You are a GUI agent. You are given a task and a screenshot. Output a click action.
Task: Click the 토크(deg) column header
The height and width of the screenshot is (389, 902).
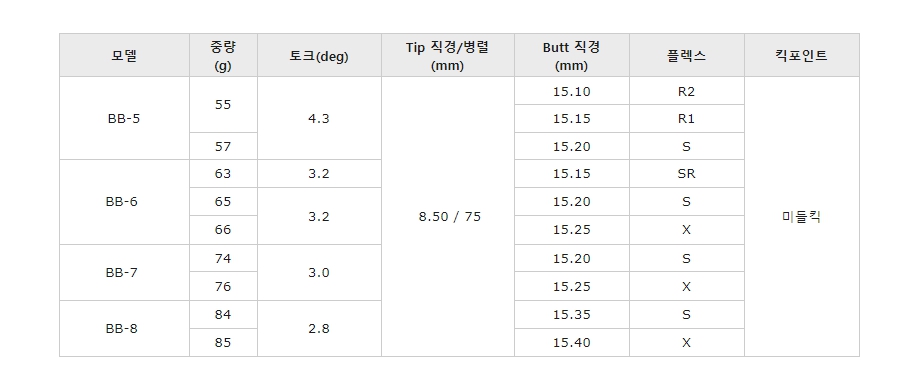(x=319, y=55)
